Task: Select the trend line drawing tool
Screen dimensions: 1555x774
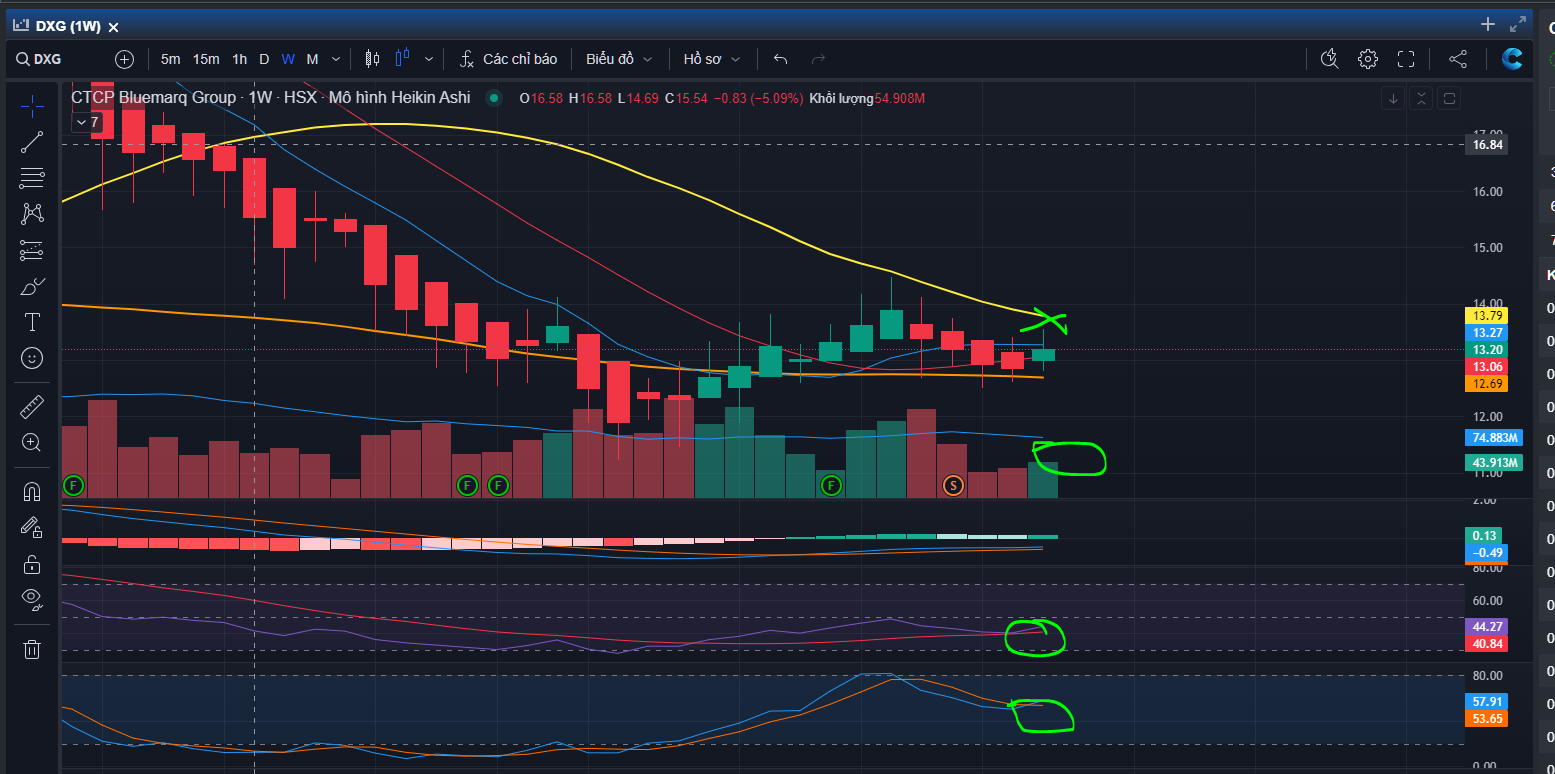Action: click(x=32, y=142)
